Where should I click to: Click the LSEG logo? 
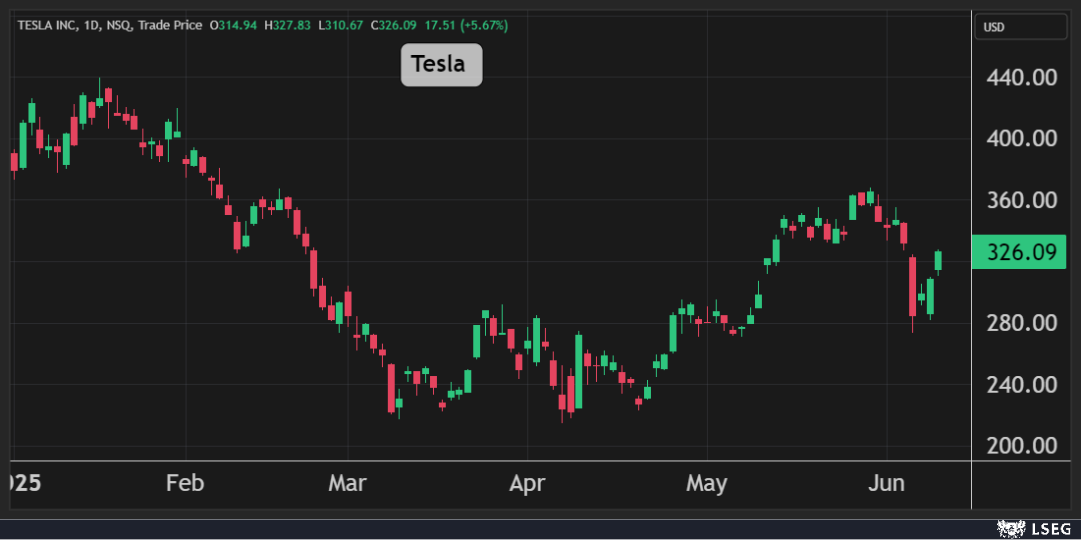tap(1032, 530)
